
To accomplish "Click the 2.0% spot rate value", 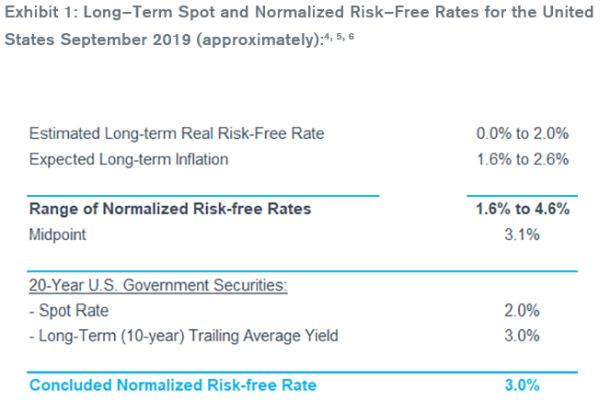I will click(x=522, y=310).
